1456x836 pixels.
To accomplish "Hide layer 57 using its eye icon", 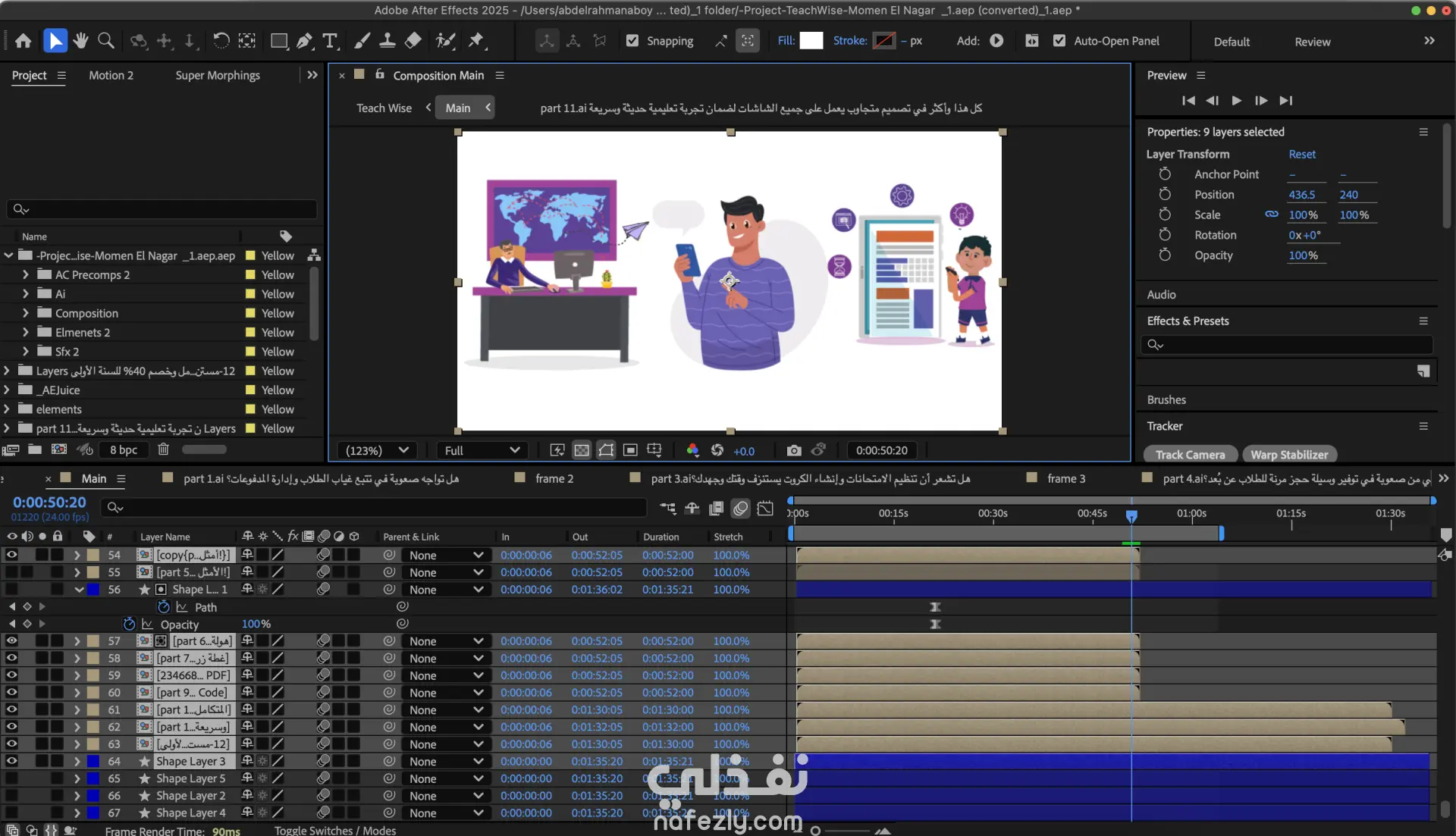I will click(11, 641).
